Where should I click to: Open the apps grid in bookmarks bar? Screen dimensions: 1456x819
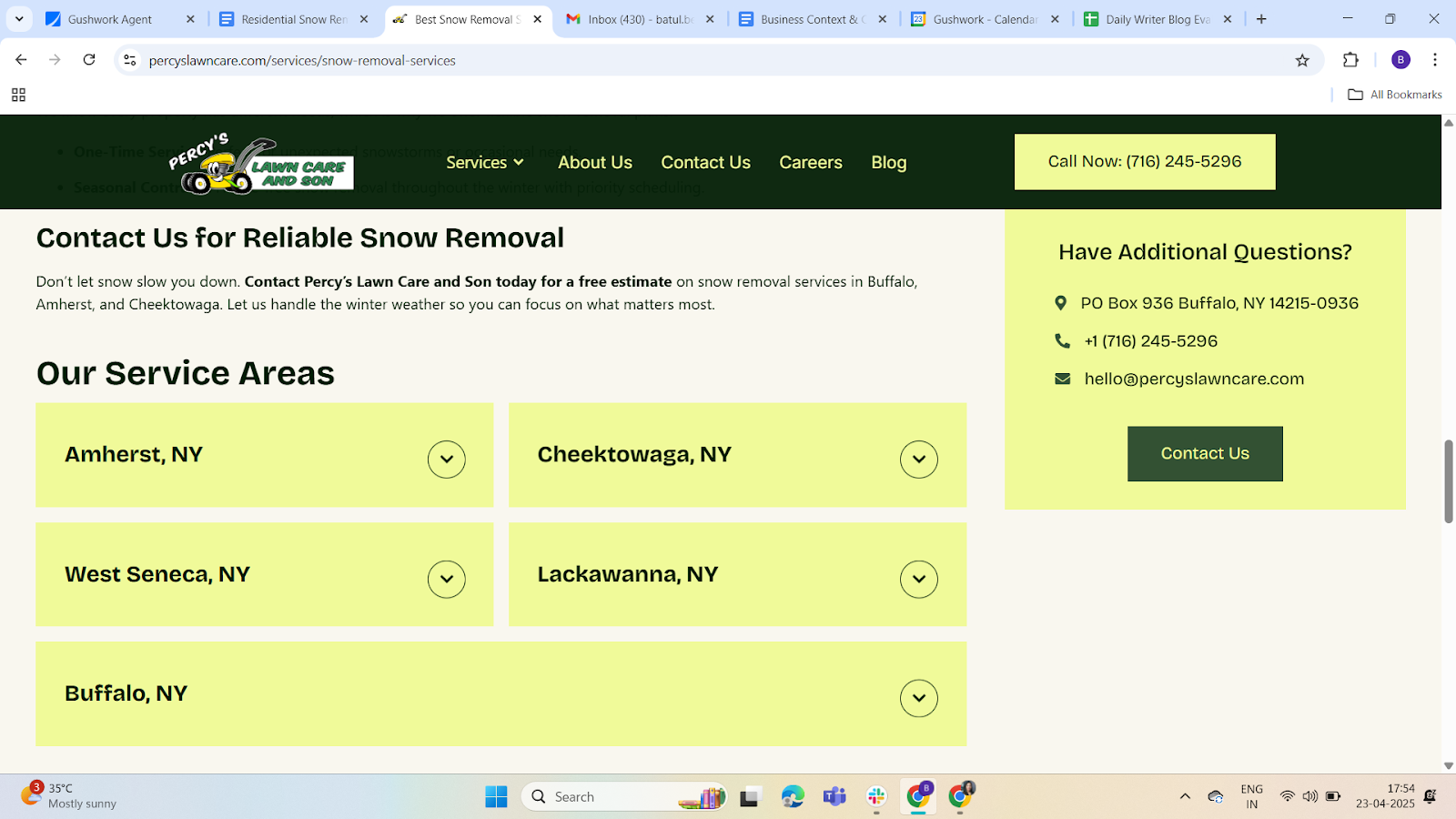[18, 95]
